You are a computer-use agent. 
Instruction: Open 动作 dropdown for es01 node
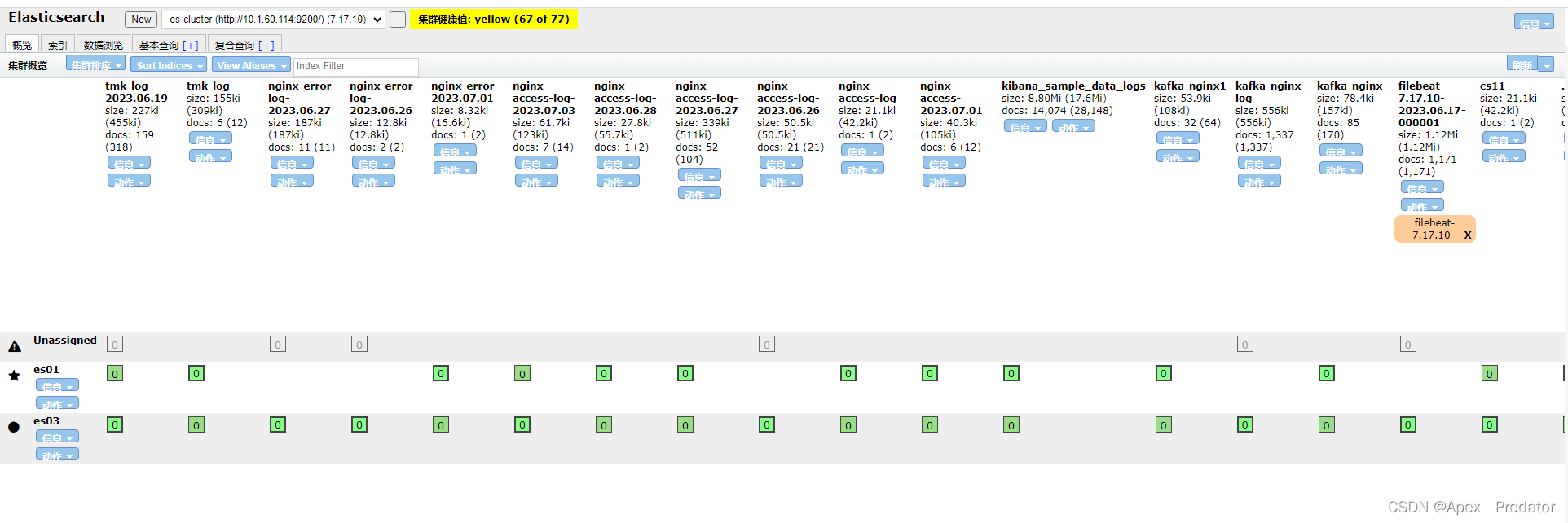pyautogui.click(x=57, y=403)
